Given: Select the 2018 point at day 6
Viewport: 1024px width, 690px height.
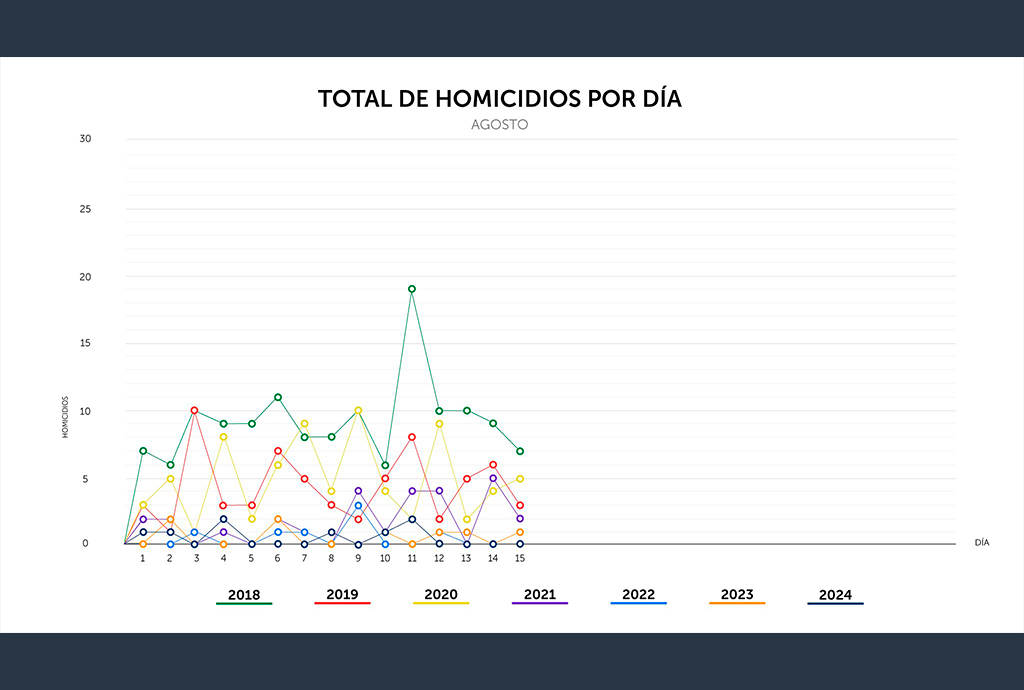Looking at the screenshot, I should coord(277,397).
